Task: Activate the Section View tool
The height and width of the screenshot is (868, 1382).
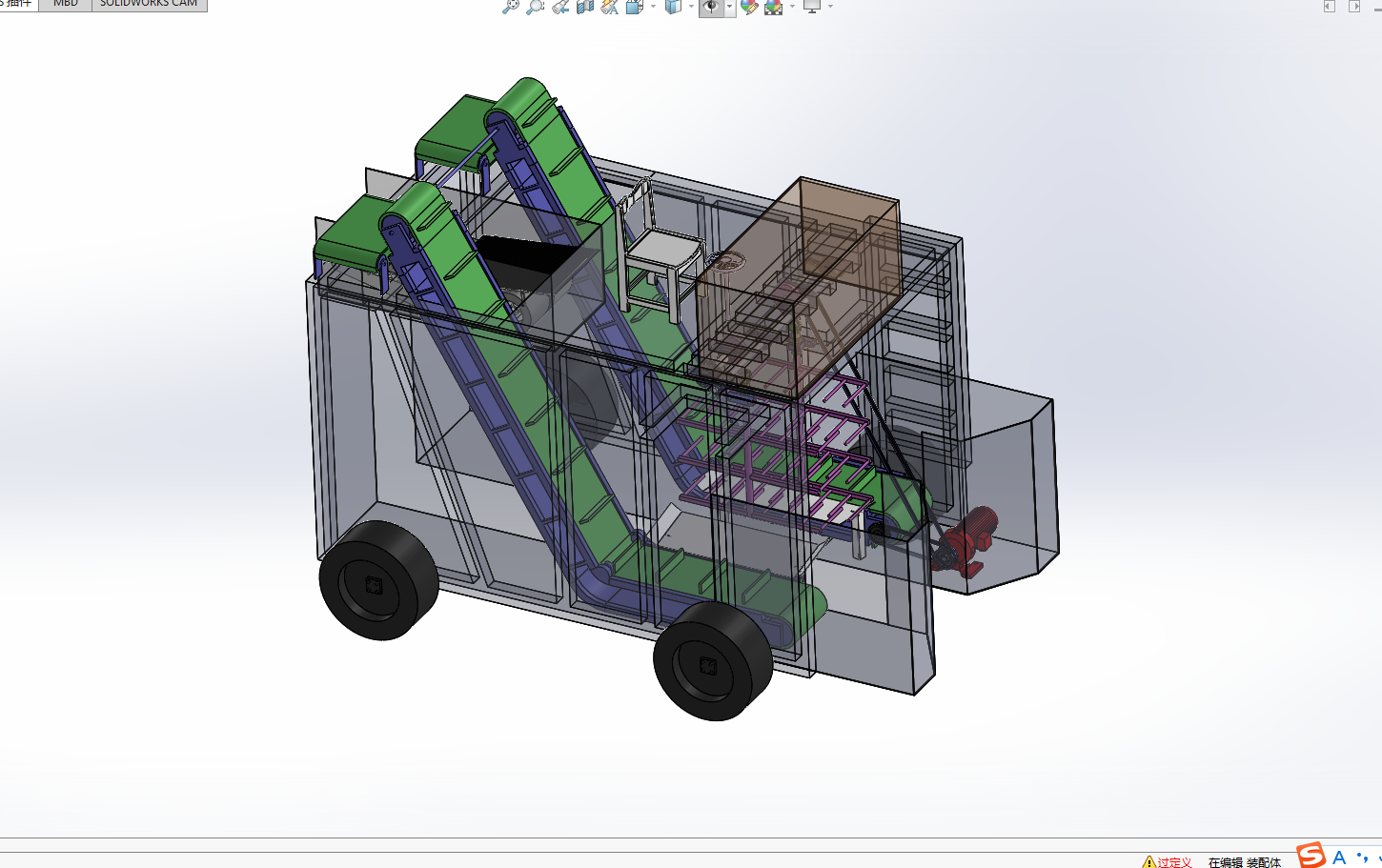Action: pyautogui.click(x=585, y=7)
